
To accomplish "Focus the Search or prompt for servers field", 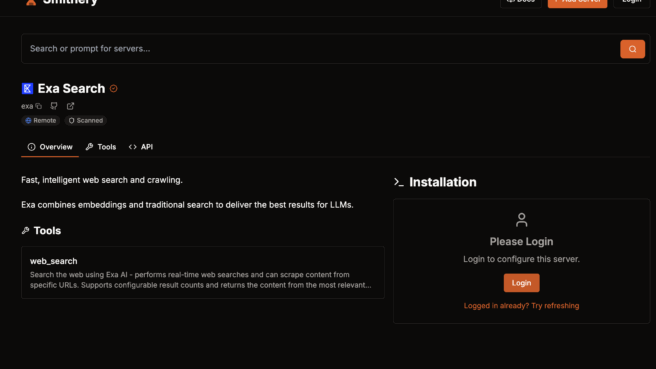I will pos(320,49).
